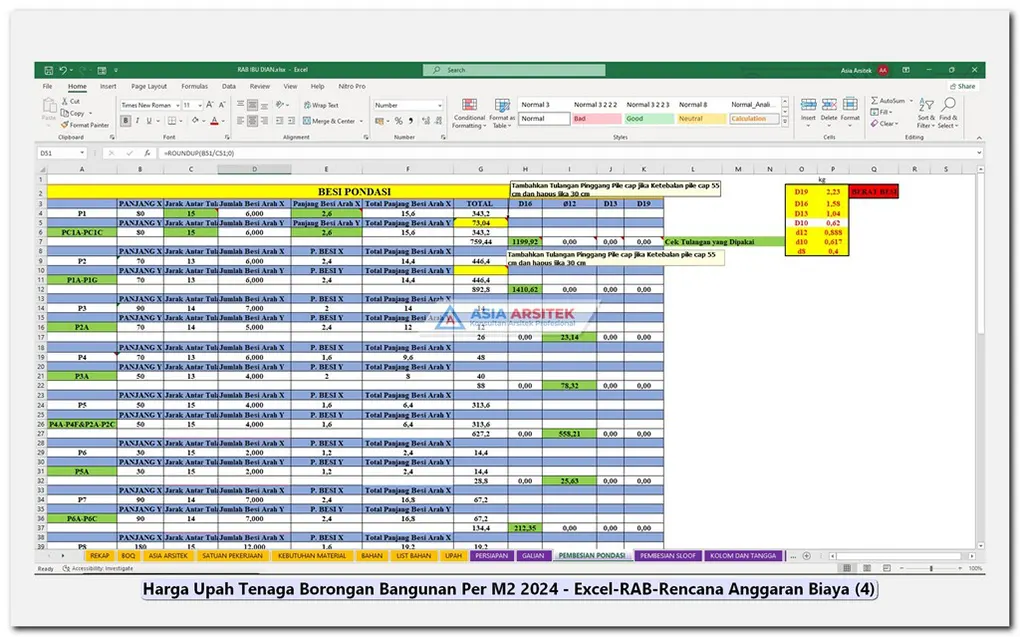Apply the Good cell style
This screenshot has height=637, width=1020.
pos(649,118)
